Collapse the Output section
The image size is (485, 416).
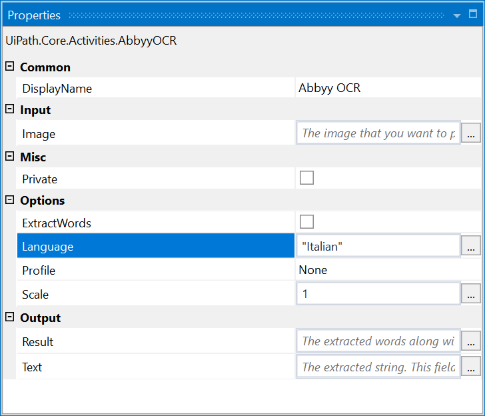tap(9, 317)
